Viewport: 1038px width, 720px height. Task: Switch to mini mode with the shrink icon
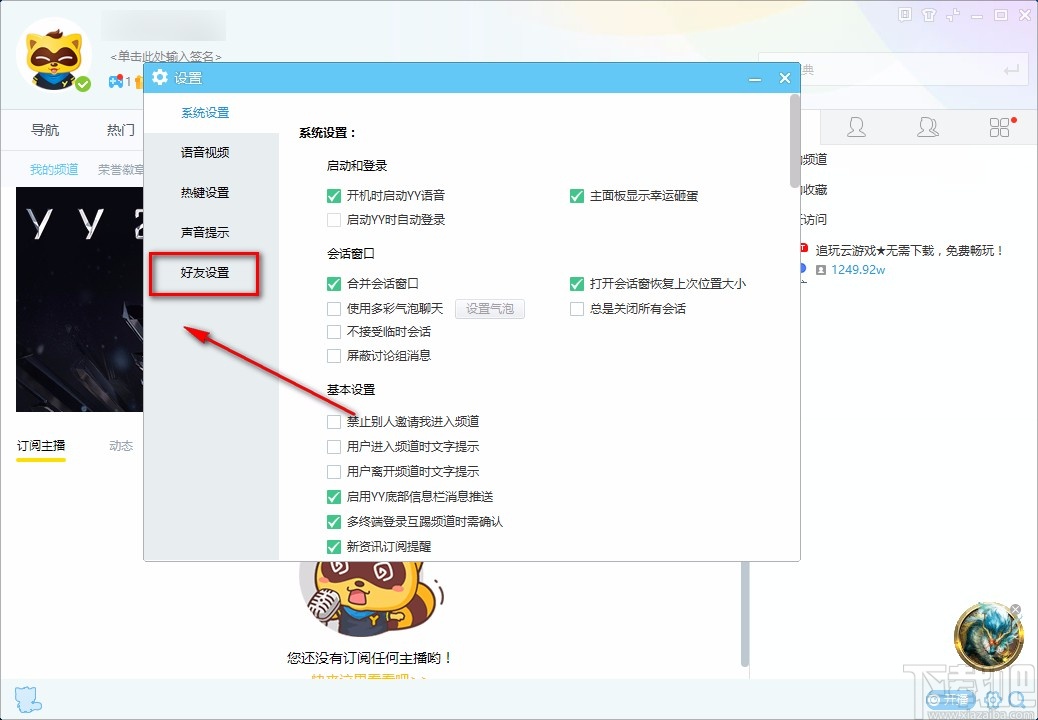click(953, 15)
